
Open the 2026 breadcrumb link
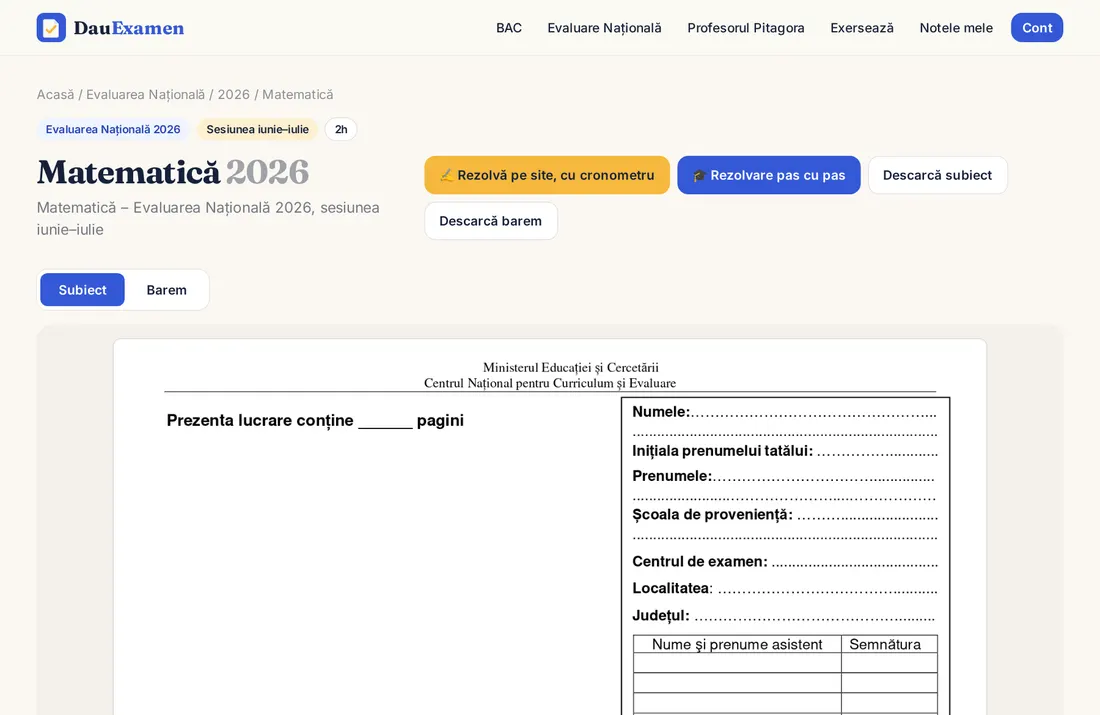coord(234,95)
